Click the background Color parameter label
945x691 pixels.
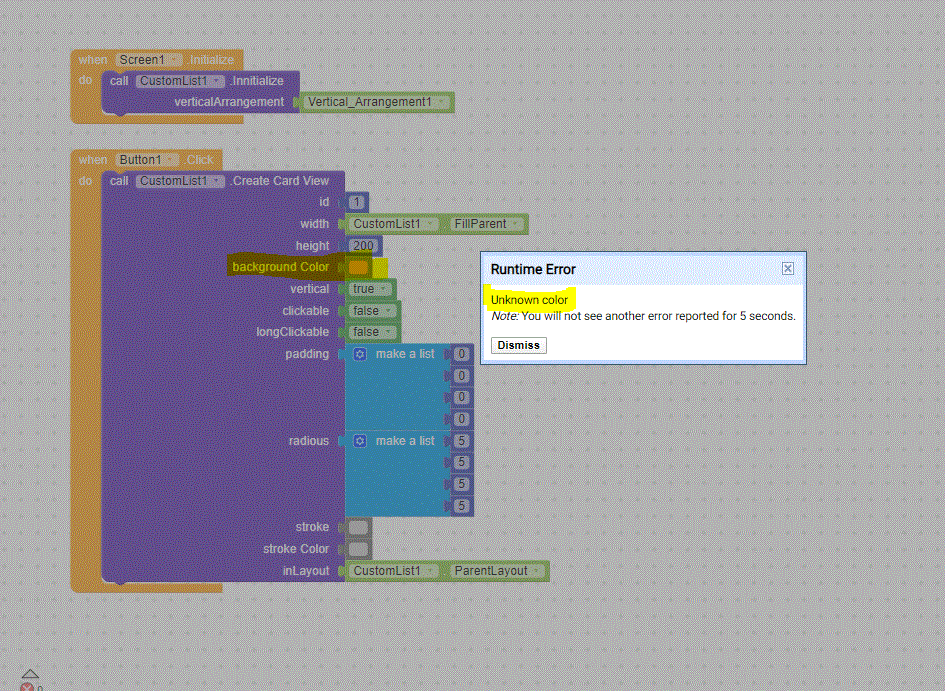(281, 267)
